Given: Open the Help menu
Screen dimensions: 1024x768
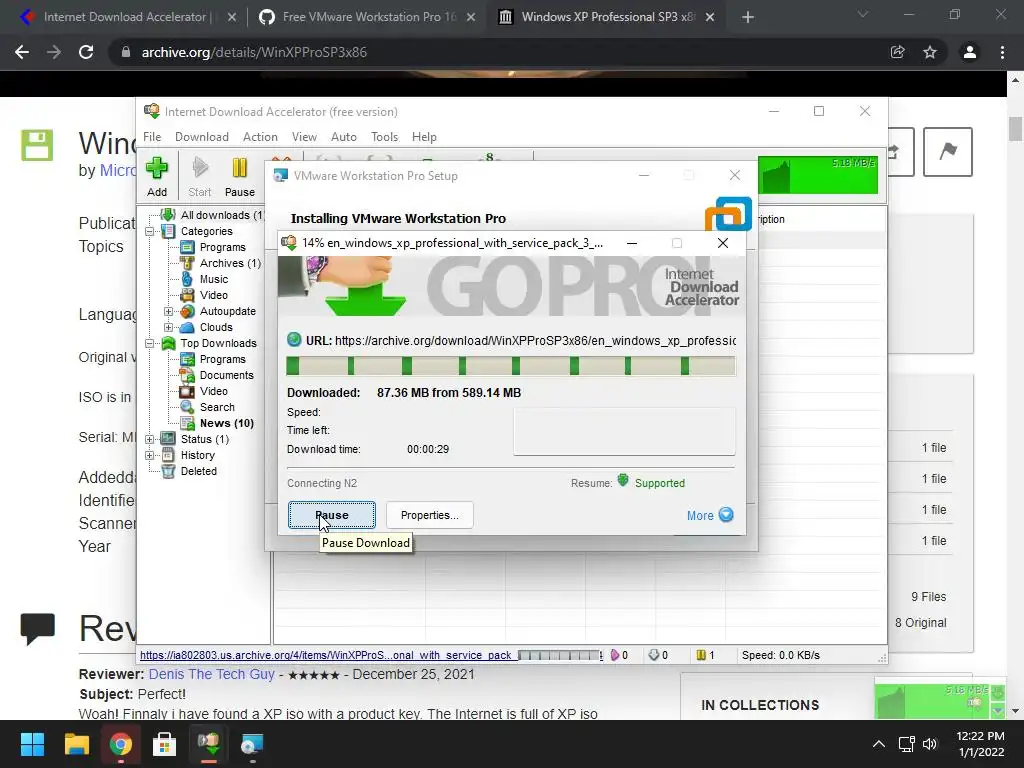Looking at the screenshot, I should pos(424,136).
